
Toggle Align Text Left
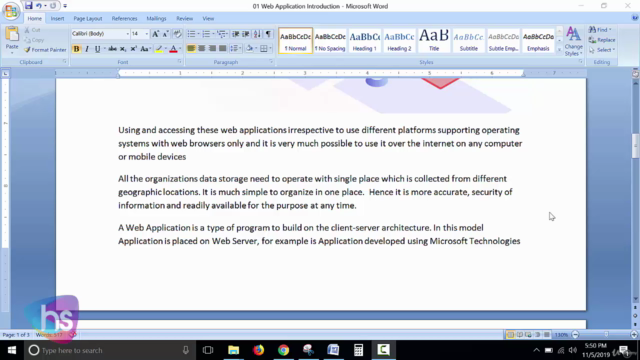(x=191, y=49)
